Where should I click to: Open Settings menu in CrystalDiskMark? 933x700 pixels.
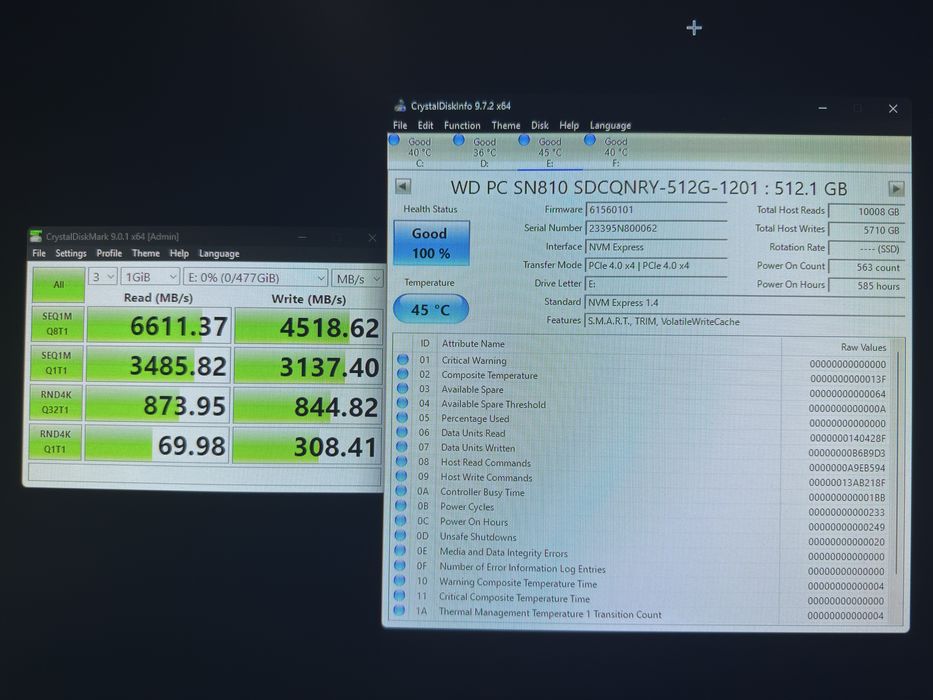[x=71, y=253]
